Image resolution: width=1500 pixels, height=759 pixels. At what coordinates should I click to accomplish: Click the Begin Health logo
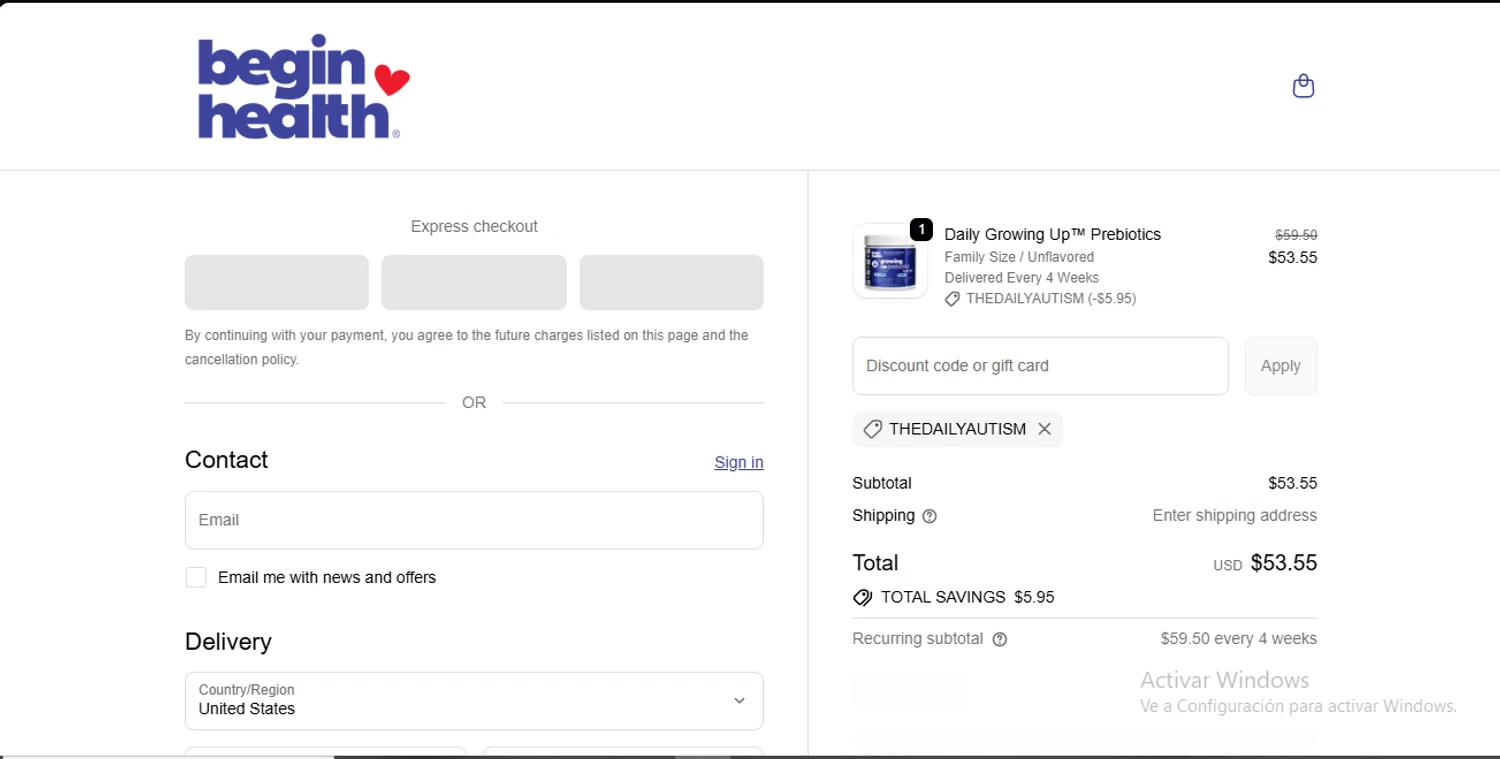click(304, 87)
